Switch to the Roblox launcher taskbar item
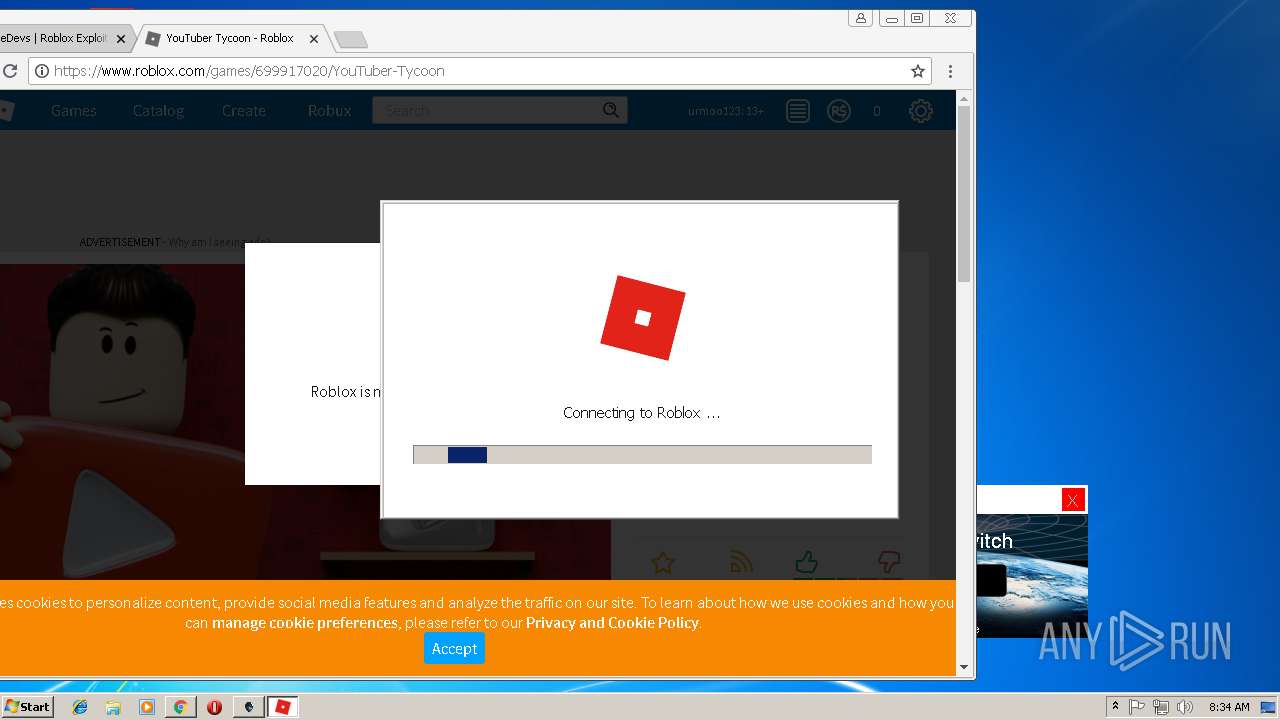Viewport: 1280px width, 720px height. tap(282, 707)
